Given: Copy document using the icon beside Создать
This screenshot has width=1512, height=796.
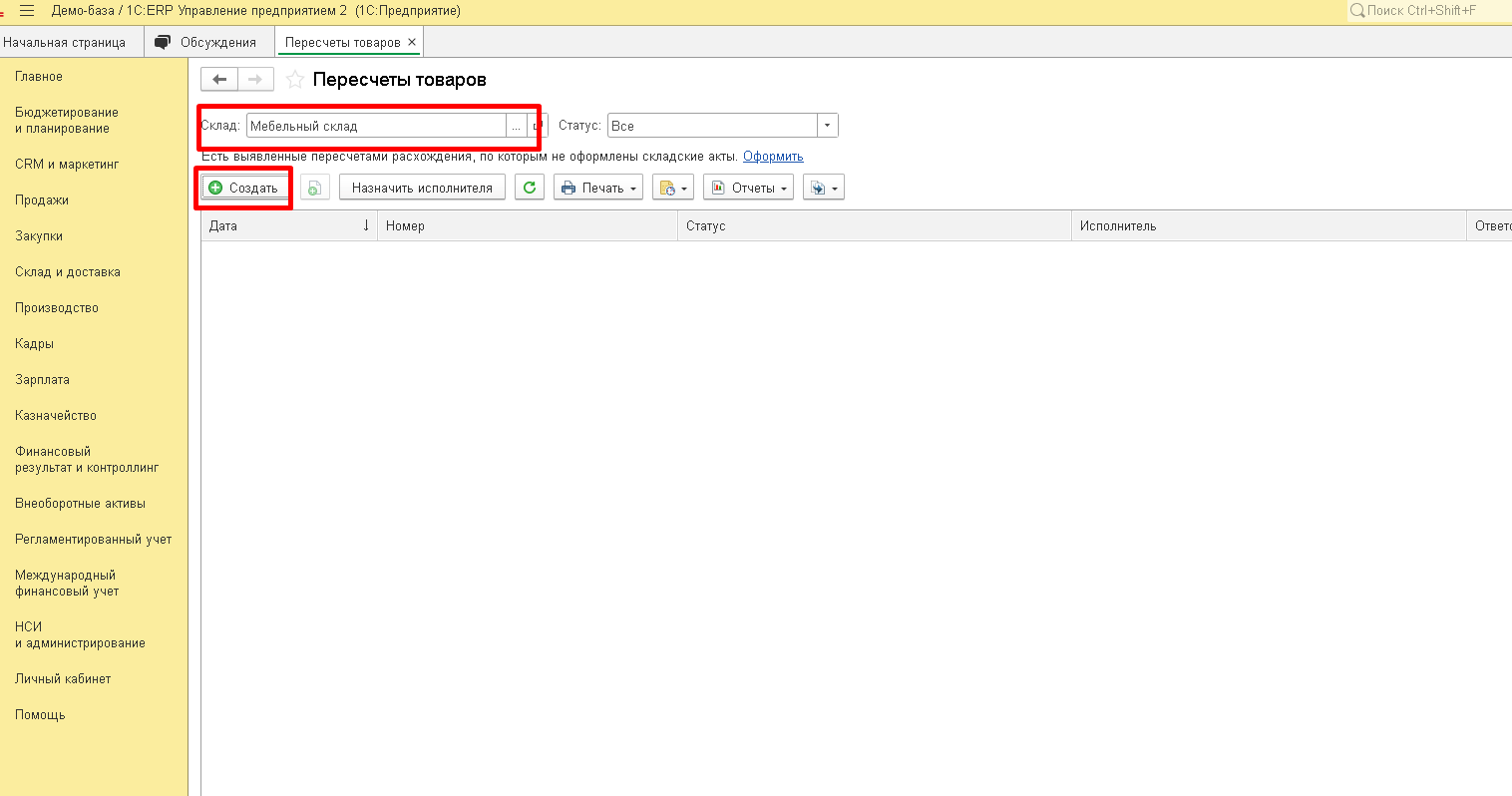Looking at the screenshot, I should click(314, 188).
